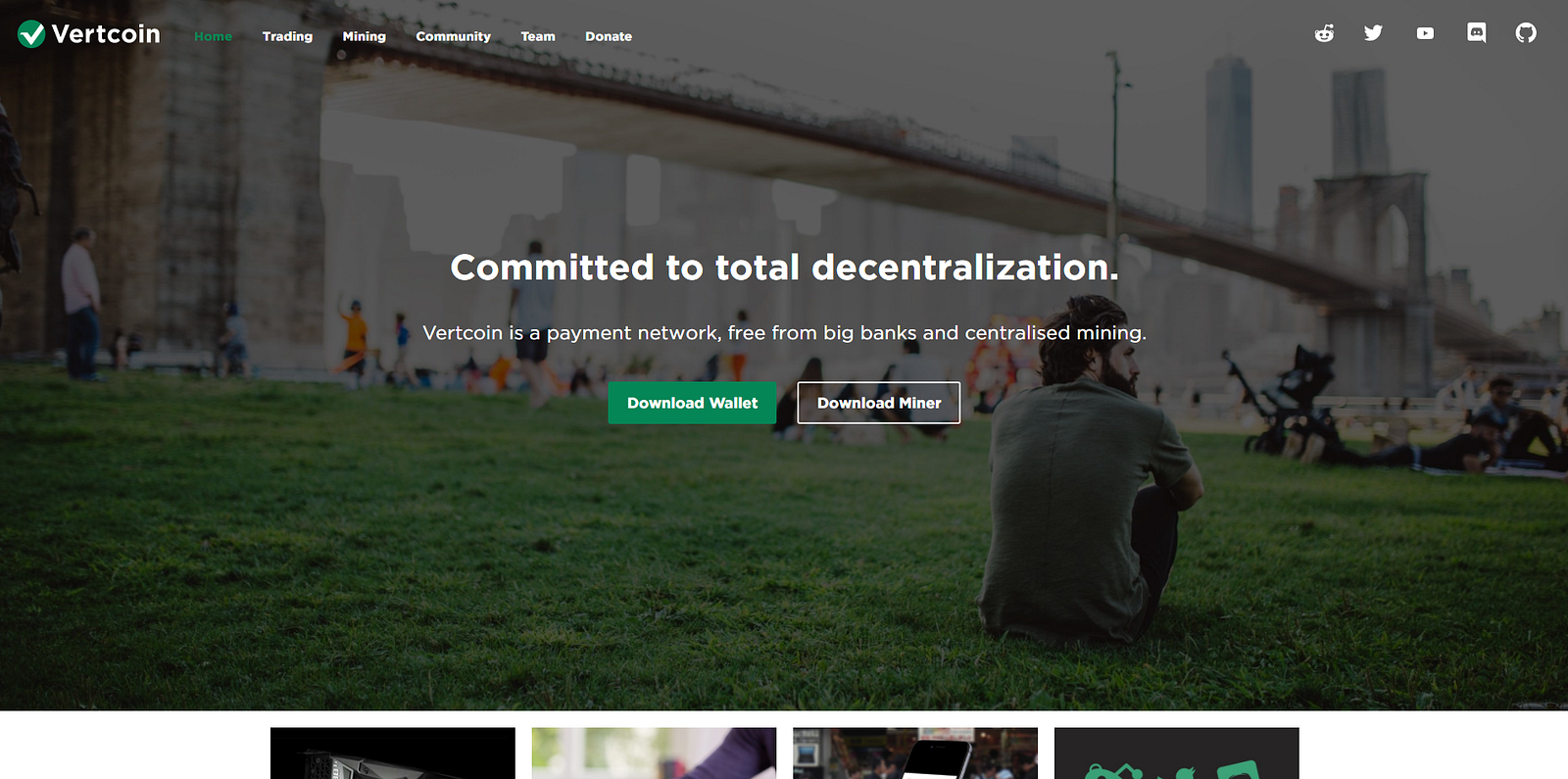Go to the Home nav item
Image resolution: width=1568 pixels, height=779 pixels.
[x=213, y=36]
